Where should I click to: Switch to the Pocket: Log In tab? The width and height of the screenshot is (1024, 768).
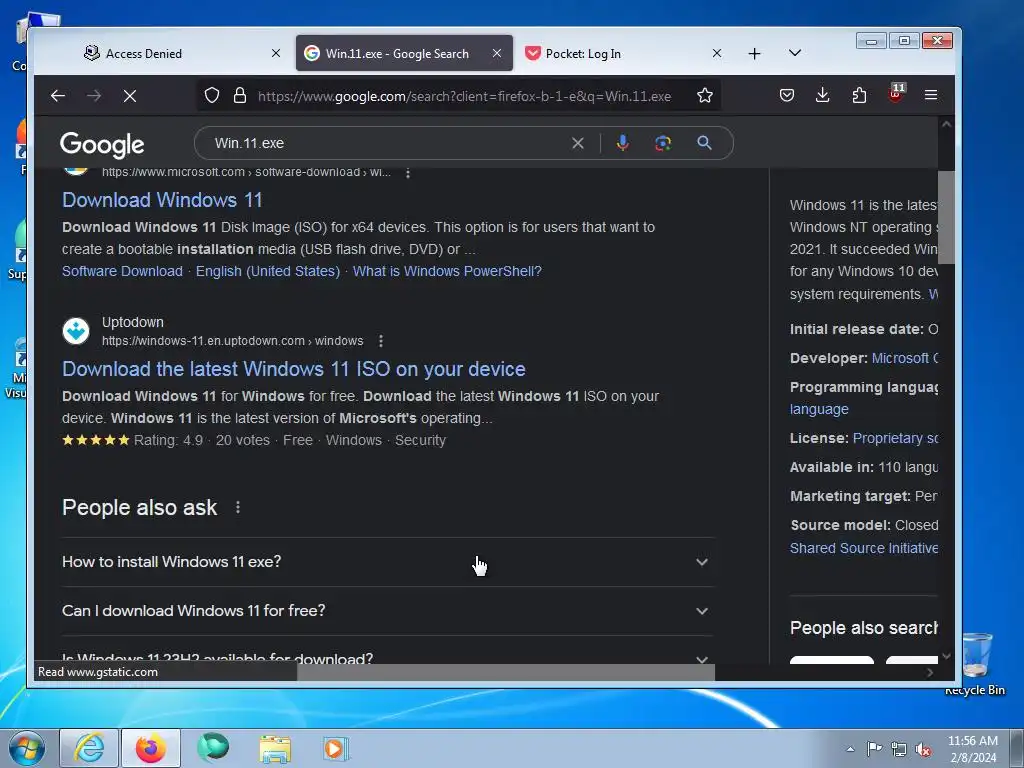(x=624, y=54)
